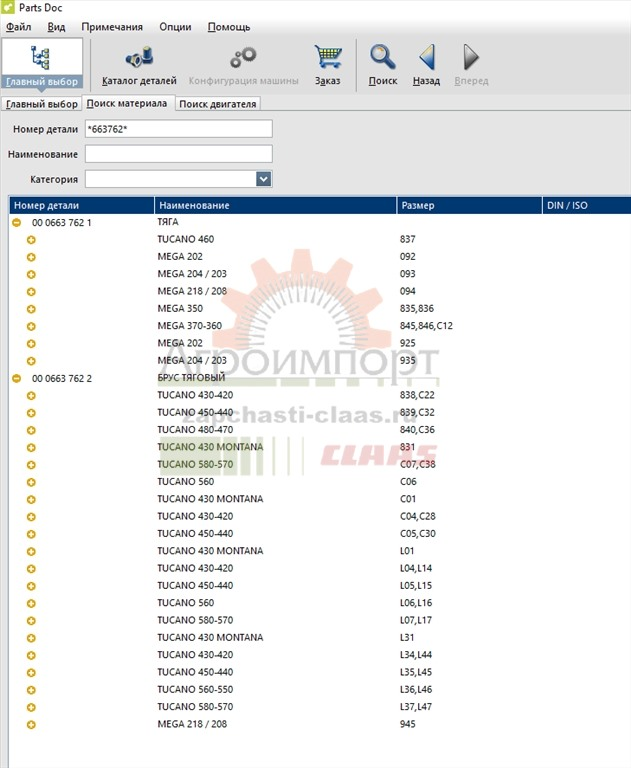
Task: Click the Наименование input field
Action: (179, 154)
